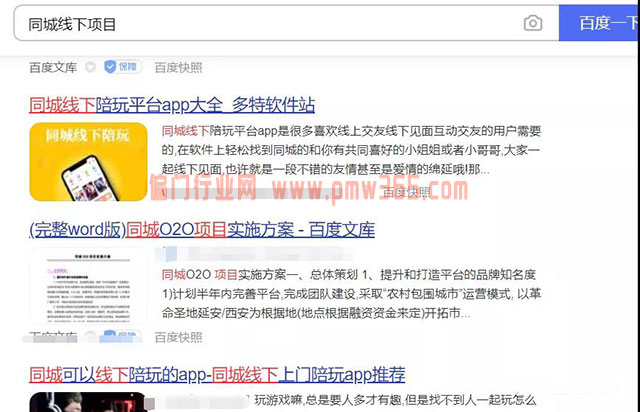Click the camera image-search icon

tap(533, 23)
